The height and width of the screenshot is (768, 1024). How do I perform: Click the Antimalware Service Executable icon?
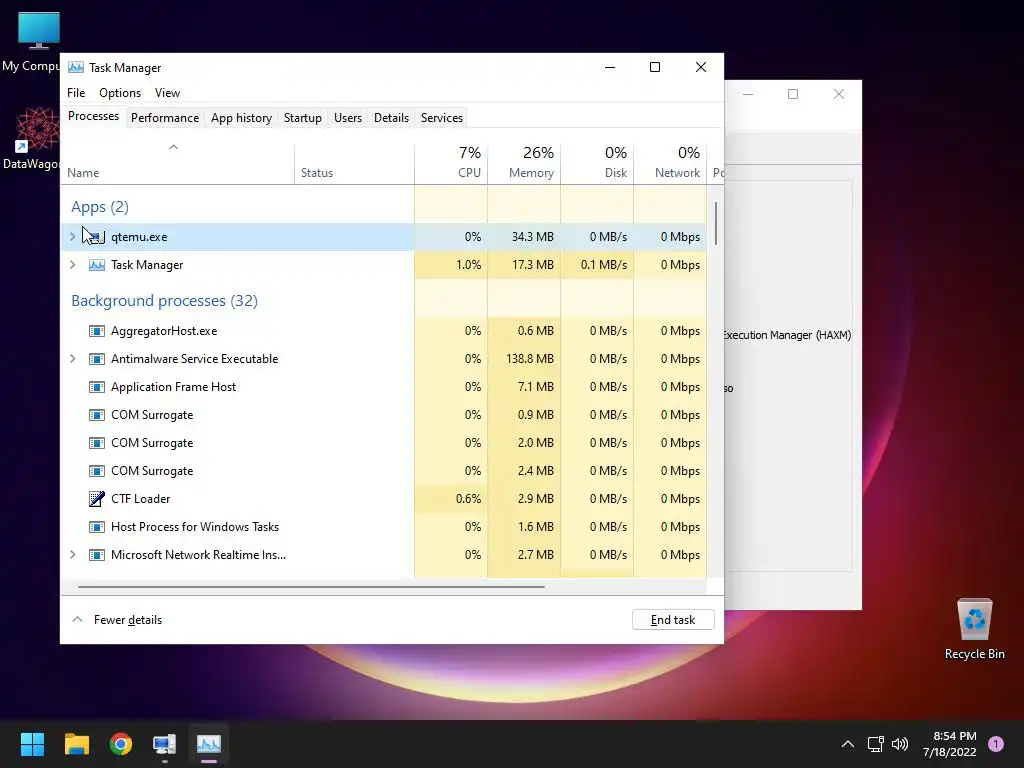tap(97, 359)
